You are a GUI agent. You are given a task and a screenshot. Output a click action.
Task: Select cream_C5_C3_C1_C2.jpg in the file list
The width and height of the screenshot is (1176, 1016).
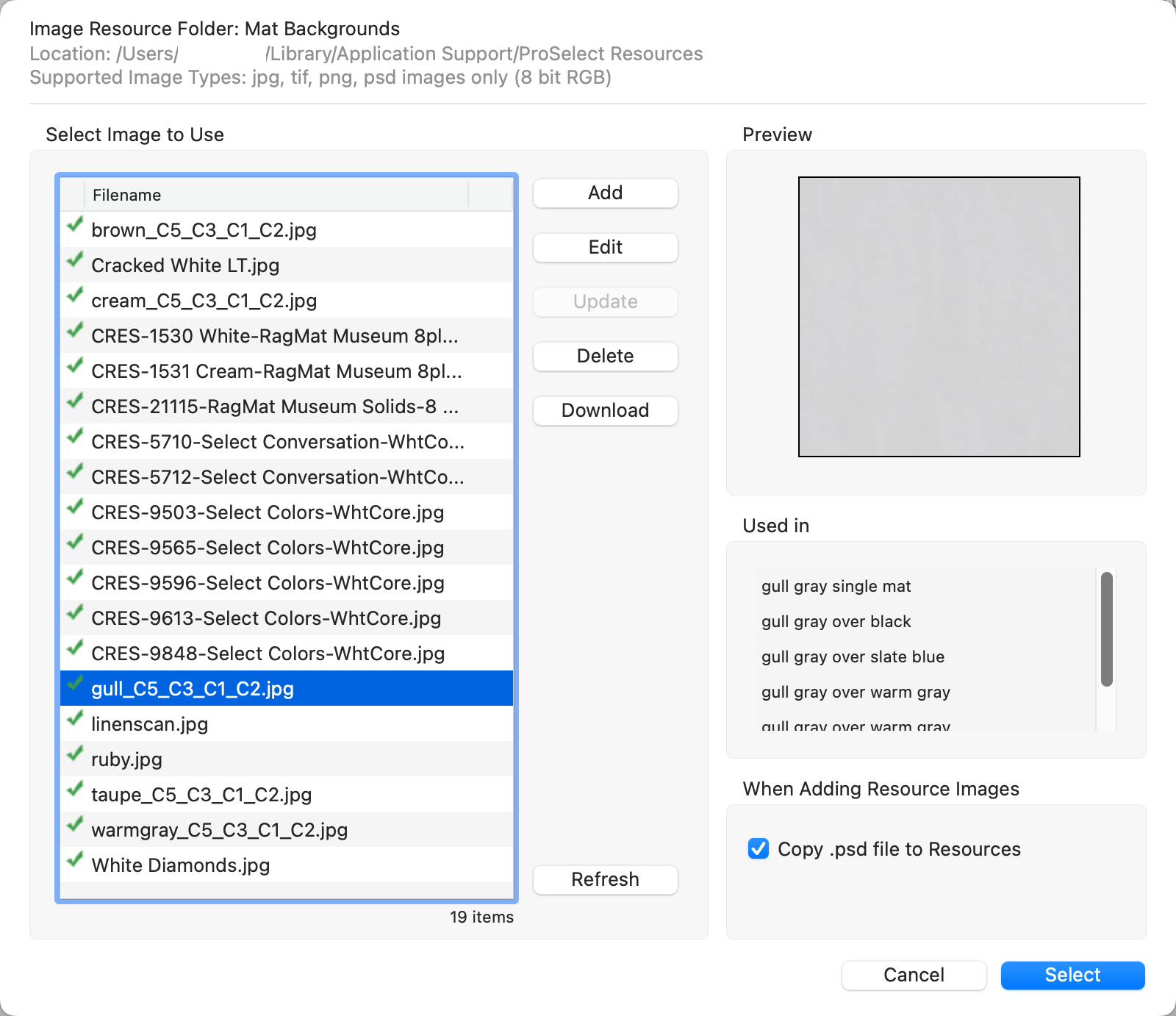point(204,301)
